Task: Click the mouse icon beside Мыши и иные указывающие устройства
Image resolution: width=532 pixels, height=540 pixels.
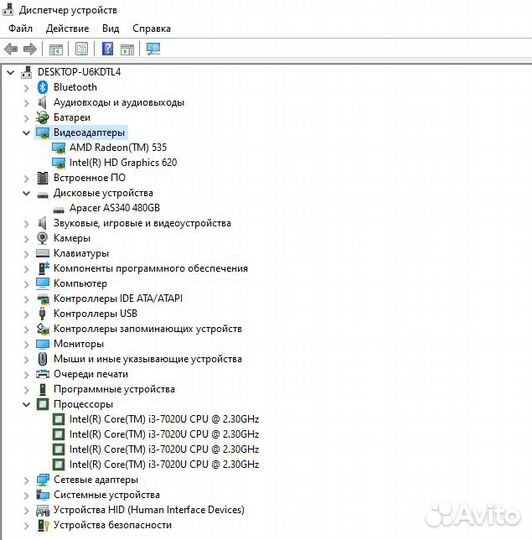Action: 42,359
